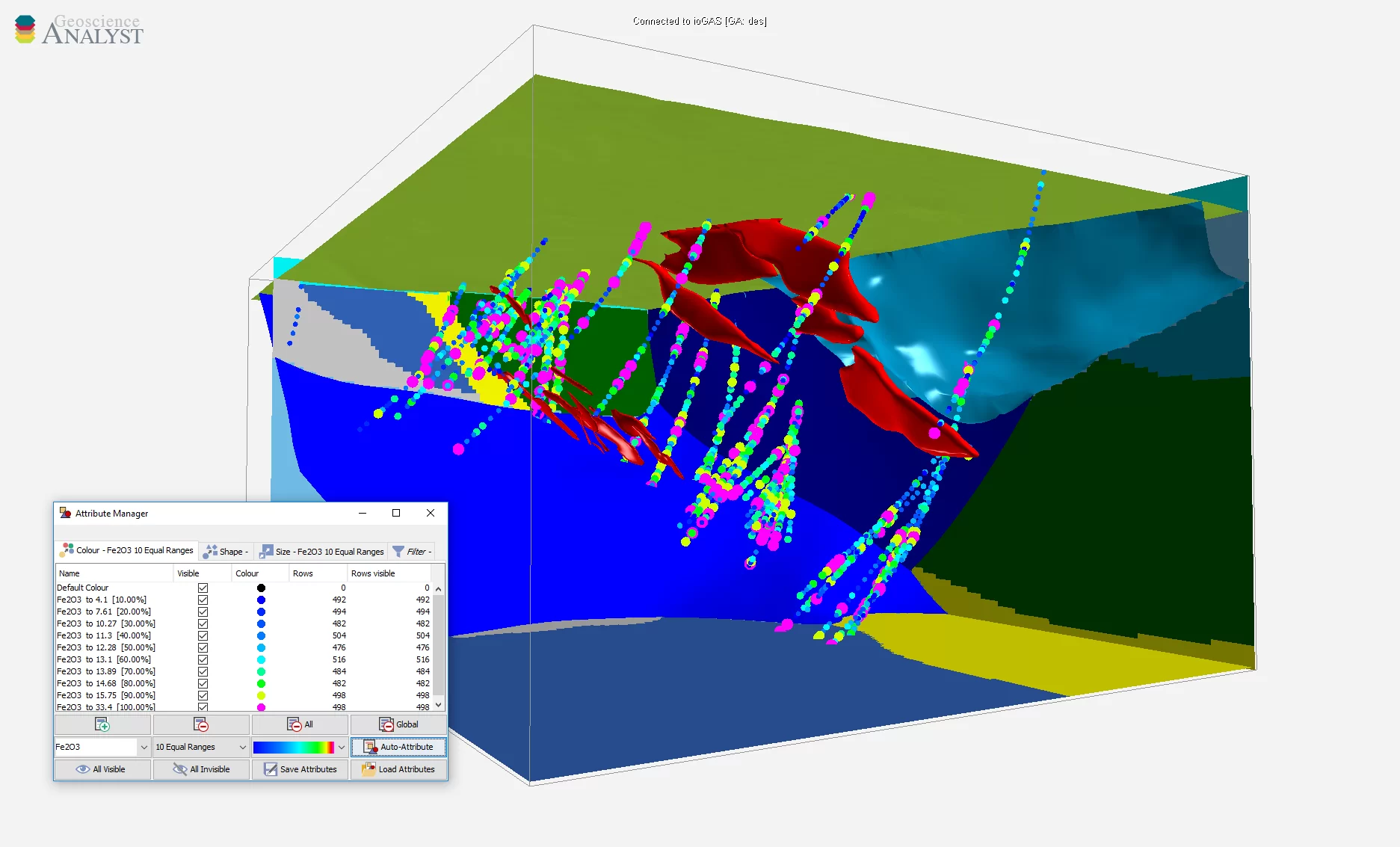1400x847 pixels.
Task: Switch to the Shape tab
Action: click(x=226, y=552)
